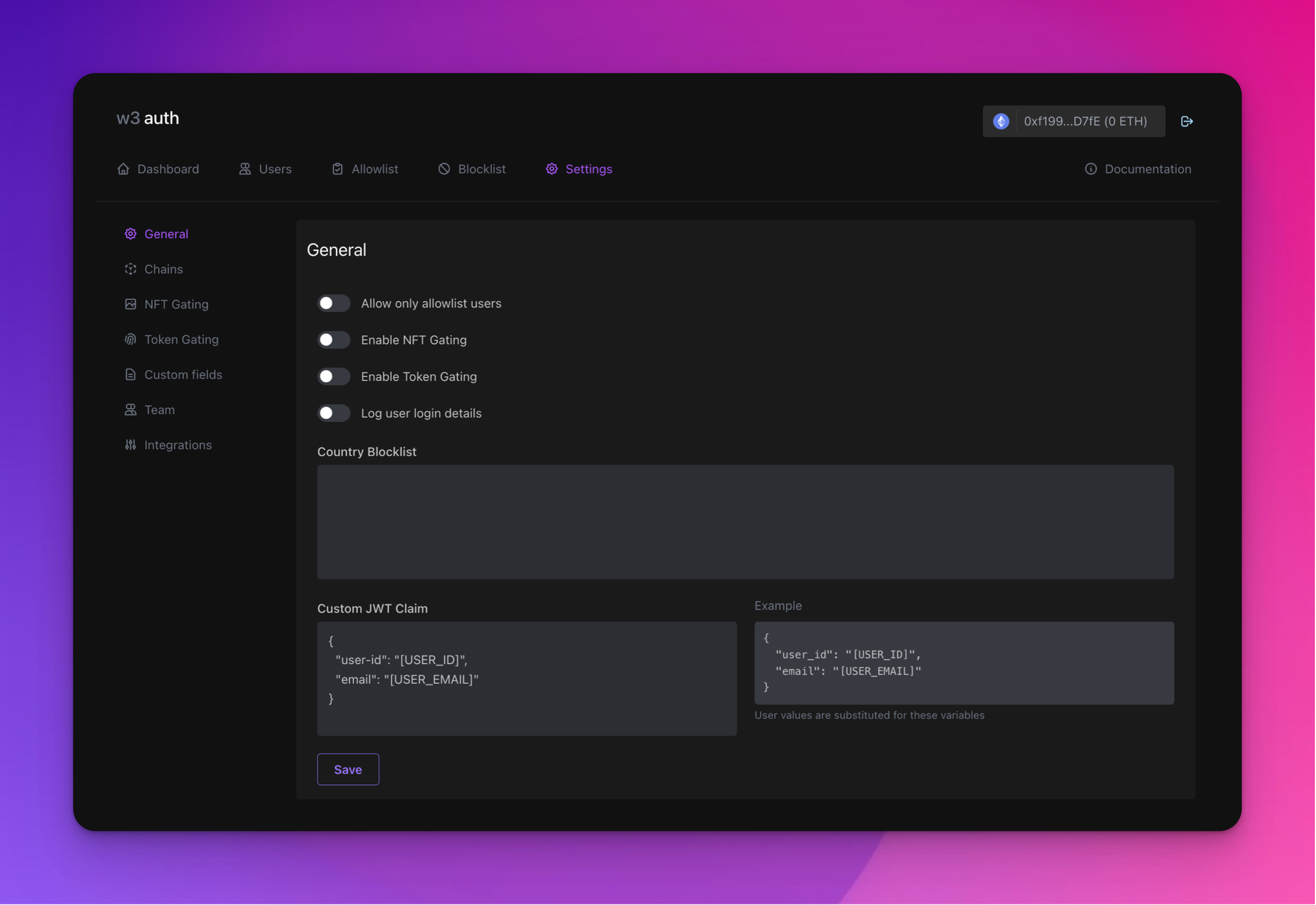
Task: Go to Custom fields settings
Action: (182, 374)
